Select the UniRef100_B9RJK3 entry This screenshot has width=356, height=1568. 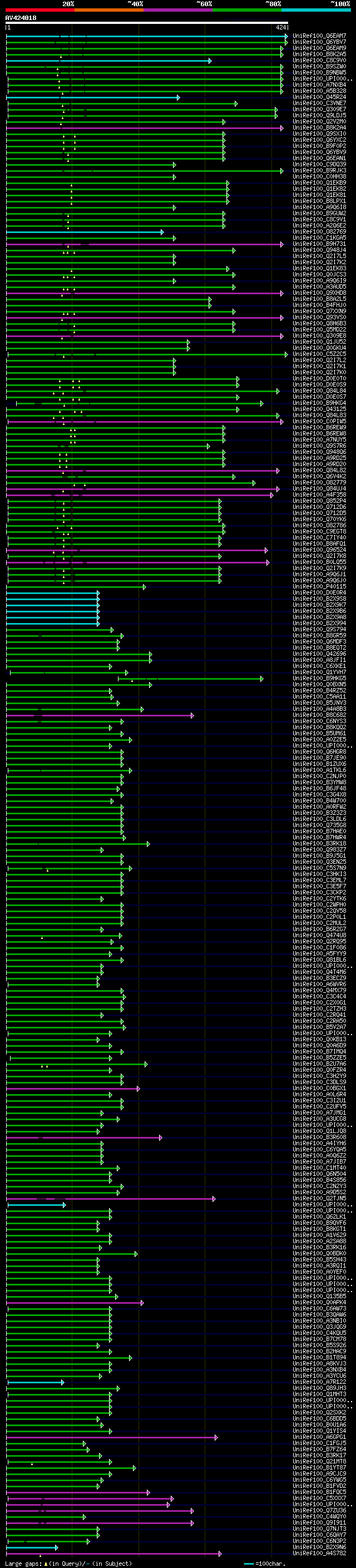point(319,170)
